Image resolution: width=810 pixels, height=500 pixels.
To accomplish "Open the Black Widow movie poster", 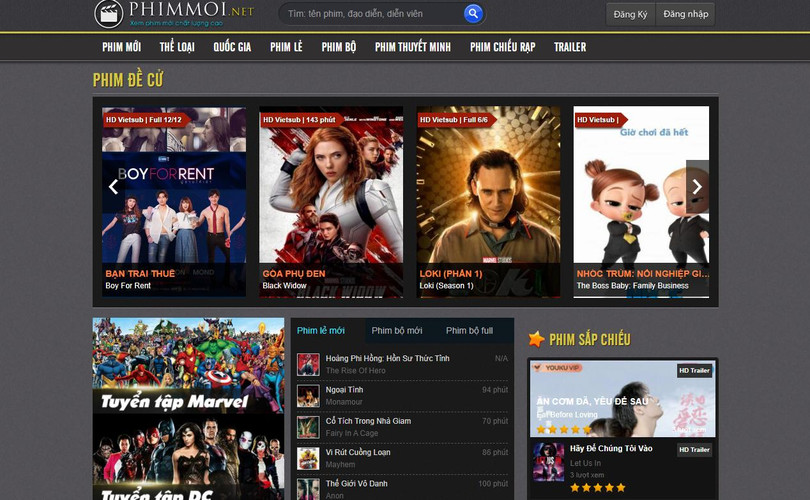I will pos(331,200).
